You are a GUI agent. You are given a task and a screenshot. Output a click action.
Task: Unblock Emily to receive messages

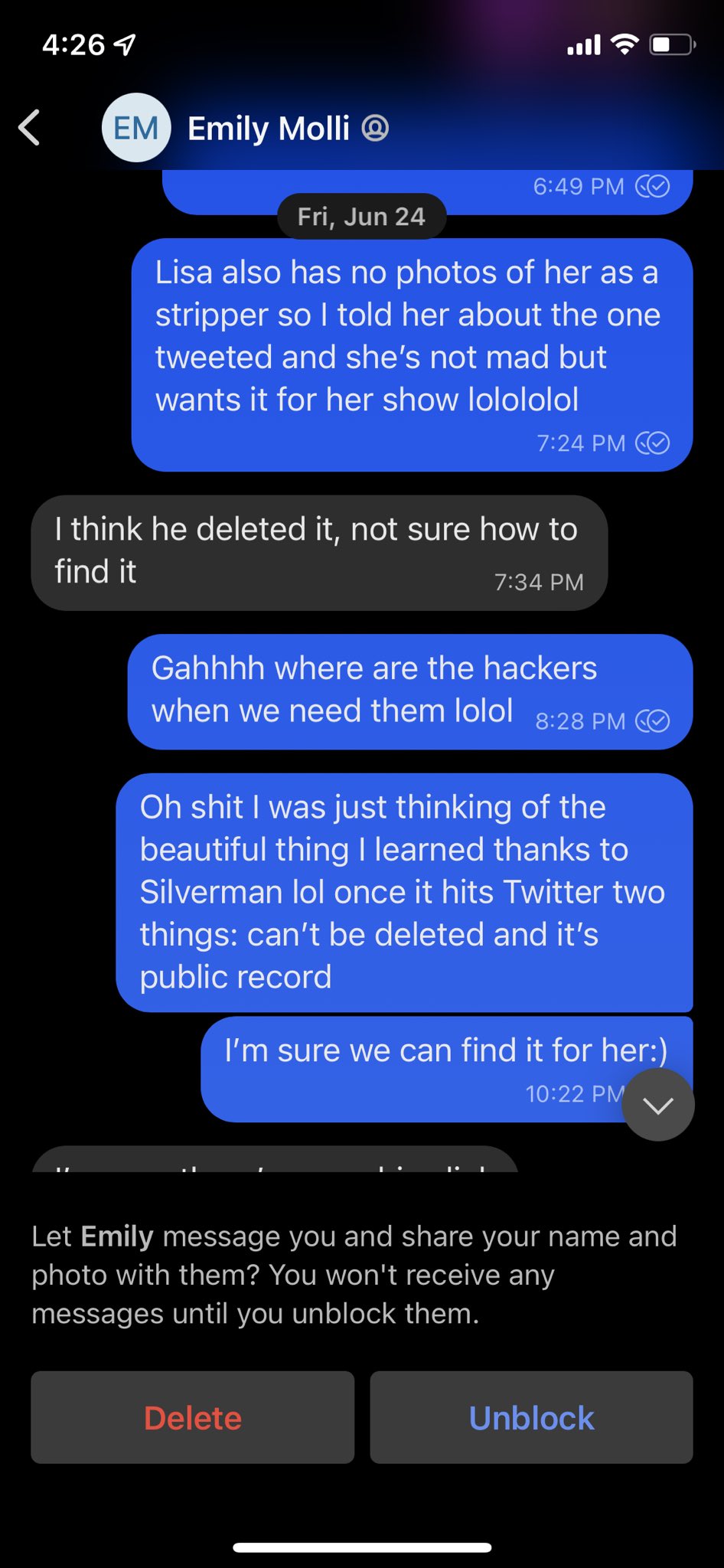(531, 1417)
